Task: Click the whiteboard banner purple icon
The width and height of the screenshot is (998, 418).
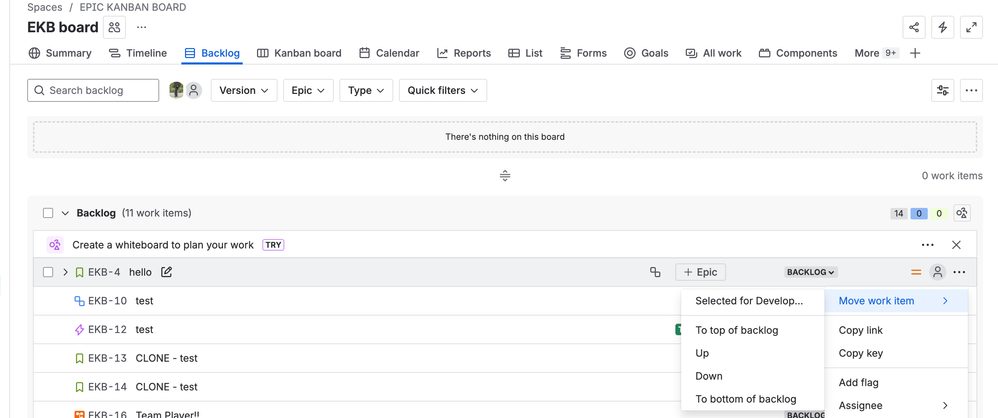Action: pyautogui.click(x=55, y=245)
